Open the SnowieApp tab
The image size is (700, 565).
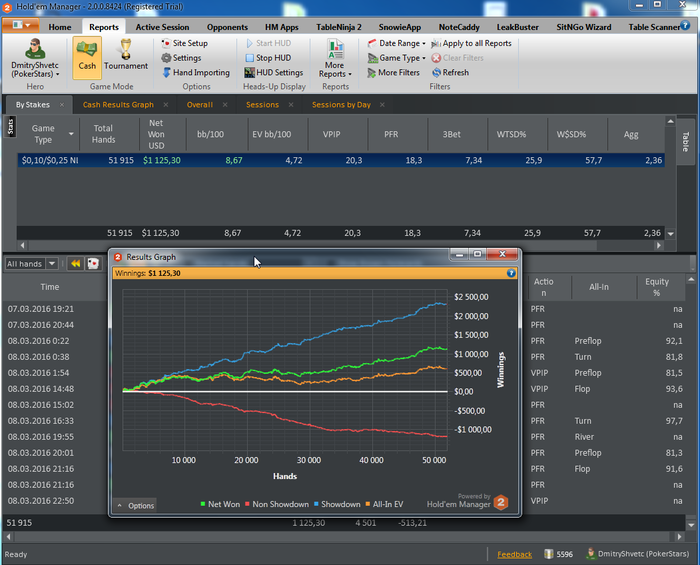tap(400, 27)
